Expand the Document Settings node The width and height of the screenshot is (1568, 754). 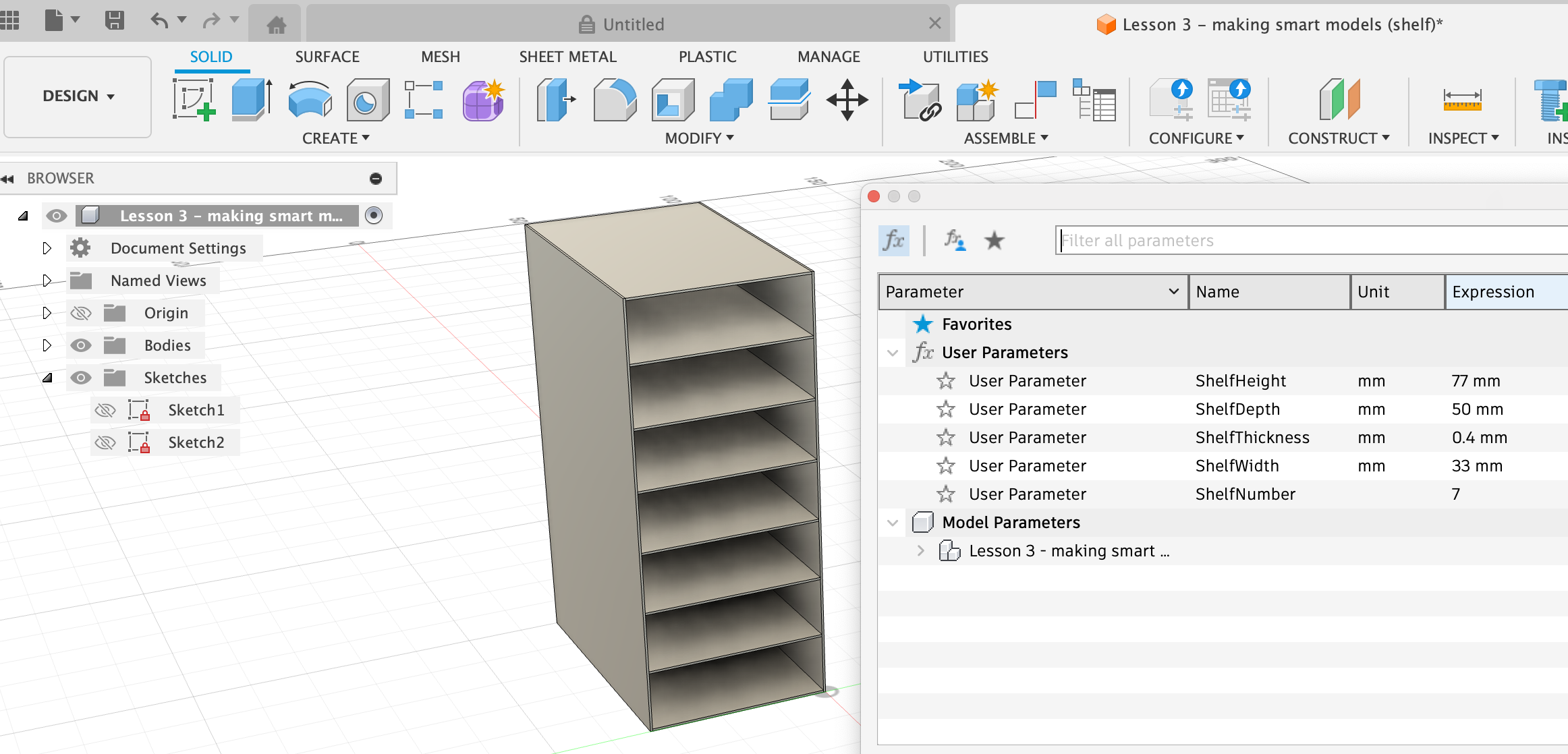47,248
